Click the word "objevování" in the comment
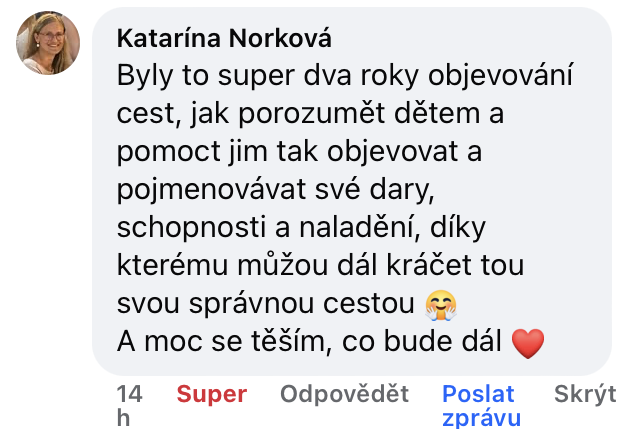636x436 pixels. point(501,76)
